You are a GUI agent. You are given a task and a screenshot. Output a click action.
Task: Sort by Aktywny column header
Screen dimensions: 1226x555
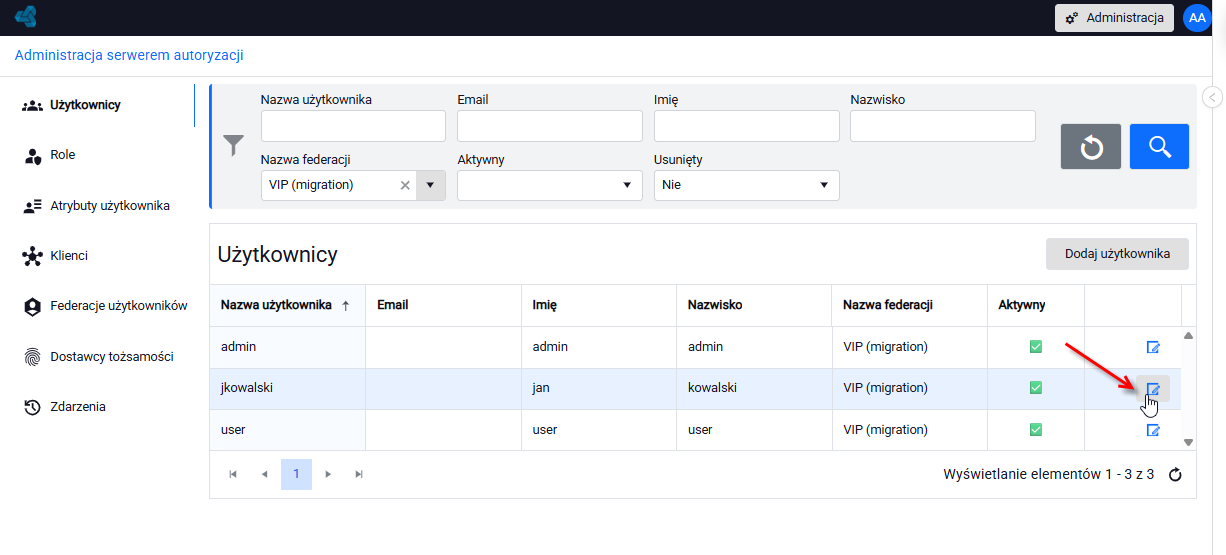1036,306
